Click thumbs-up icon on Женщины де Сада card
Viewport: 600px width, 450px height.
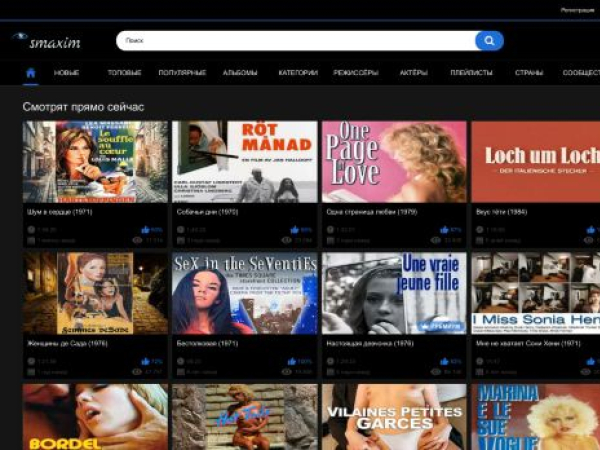[x=145, y=362]
